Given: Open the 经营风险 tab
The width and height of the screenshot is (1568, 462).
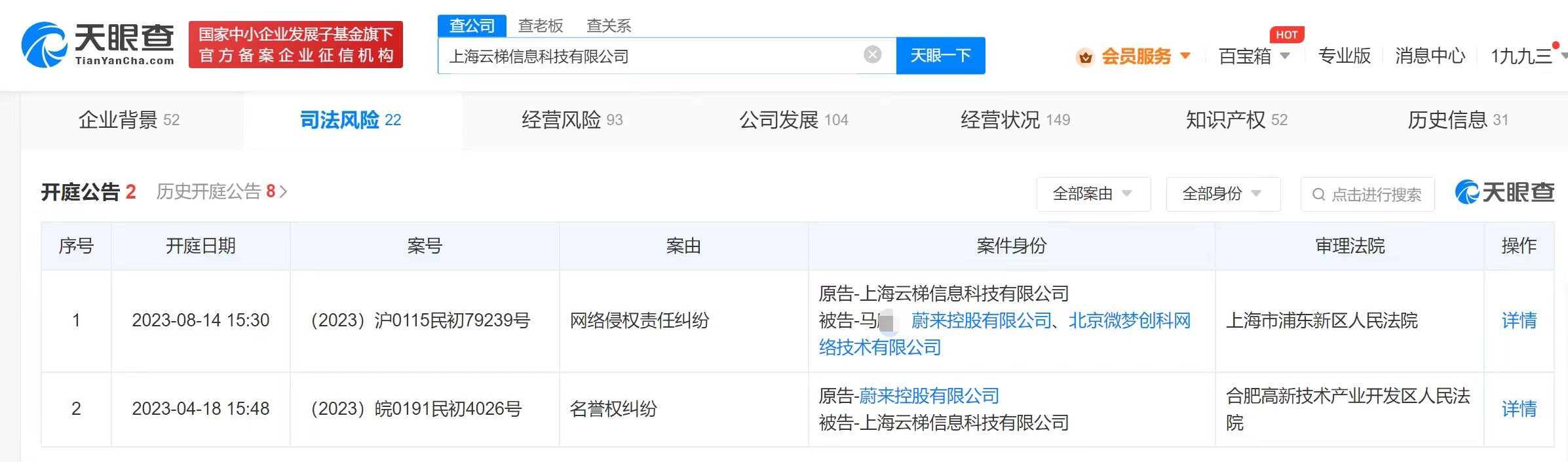Looking at the screenshot, I should [x=572, y=120].
